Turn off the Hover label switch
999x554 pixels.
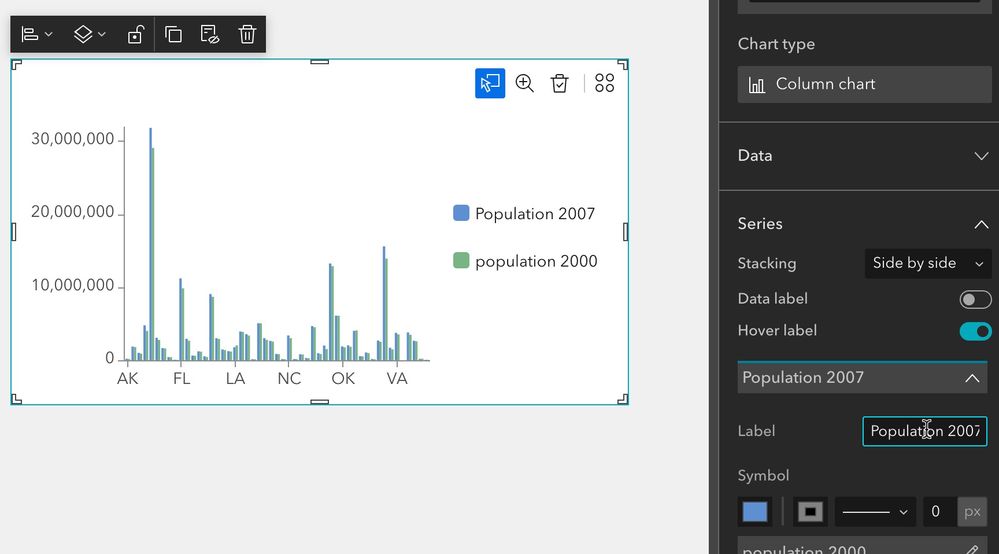(x=975, y=331)
